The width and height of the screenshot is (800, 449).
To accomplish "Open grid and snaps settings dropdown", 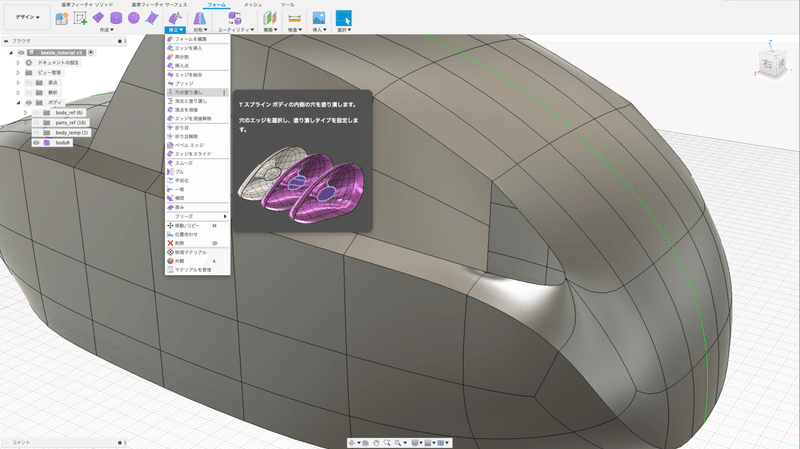I will click(x=430, y=443).
